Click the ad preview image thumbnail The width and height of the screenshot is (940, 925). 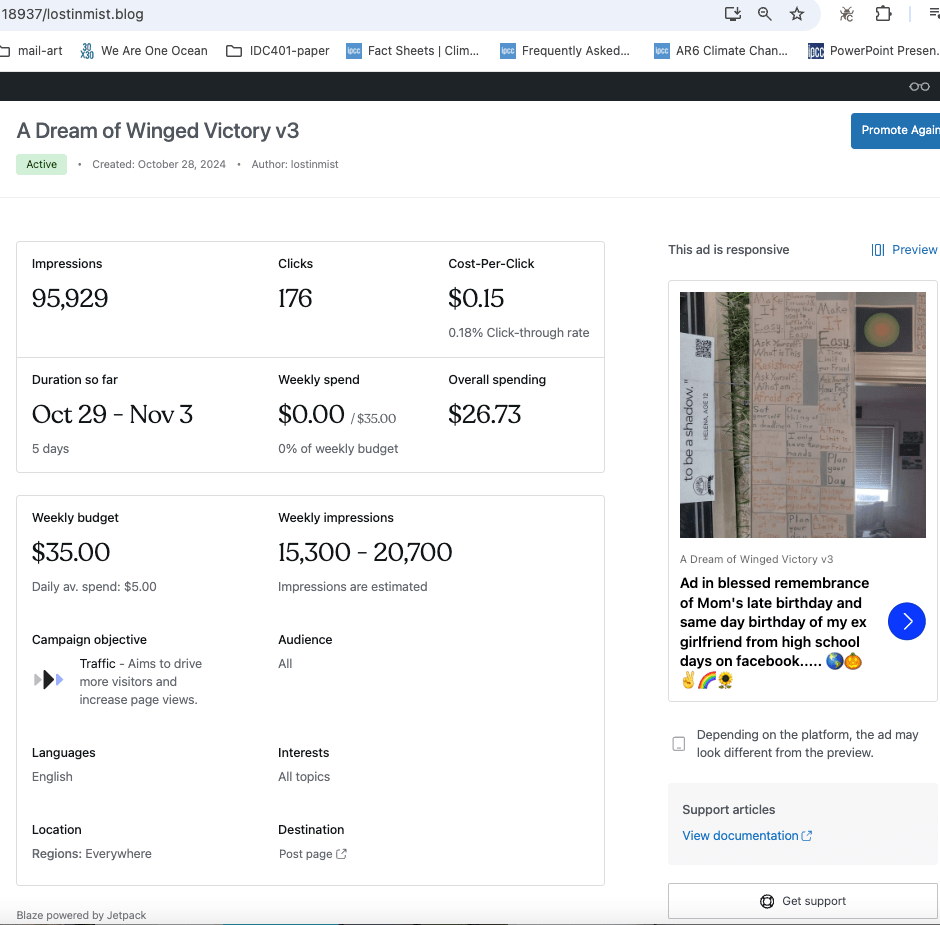click(803, 415)
